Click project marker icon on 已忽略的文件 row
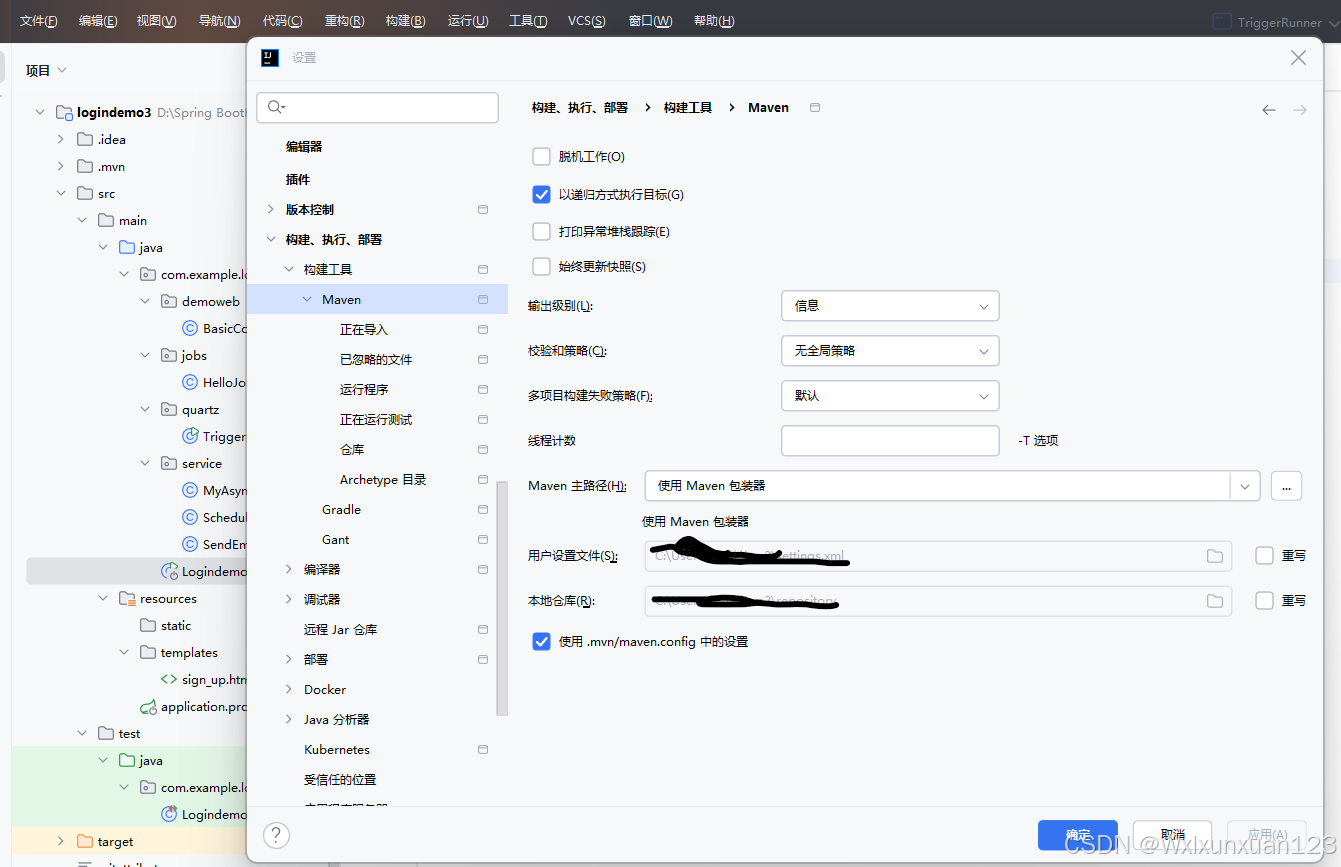Screen dimensions: 1341x867 coord(483,360)
